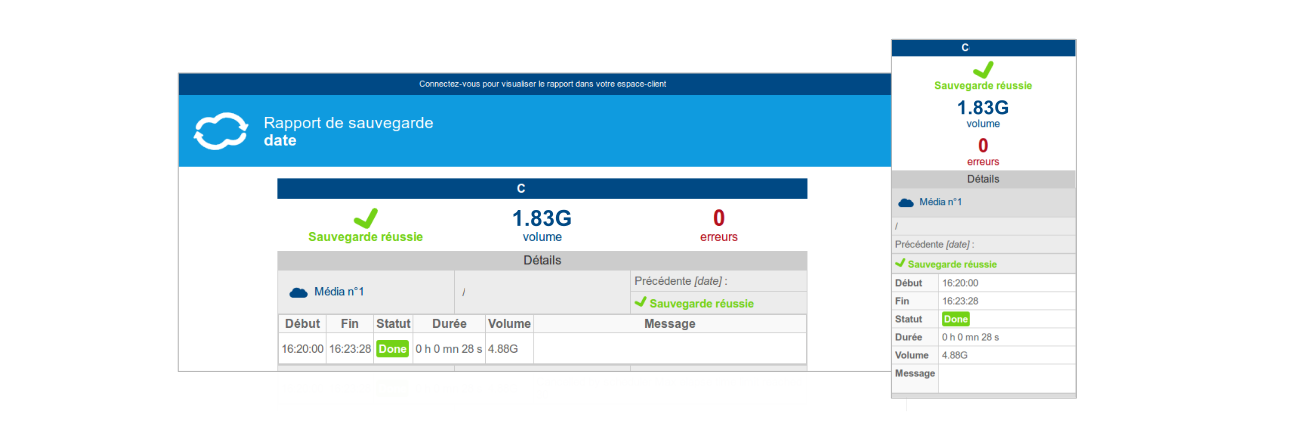The image size is (1290, 448).
Task: Click 'Sauvegarde réussie' under big checkmark in desktop report
Action: click(x=366, y=237)
